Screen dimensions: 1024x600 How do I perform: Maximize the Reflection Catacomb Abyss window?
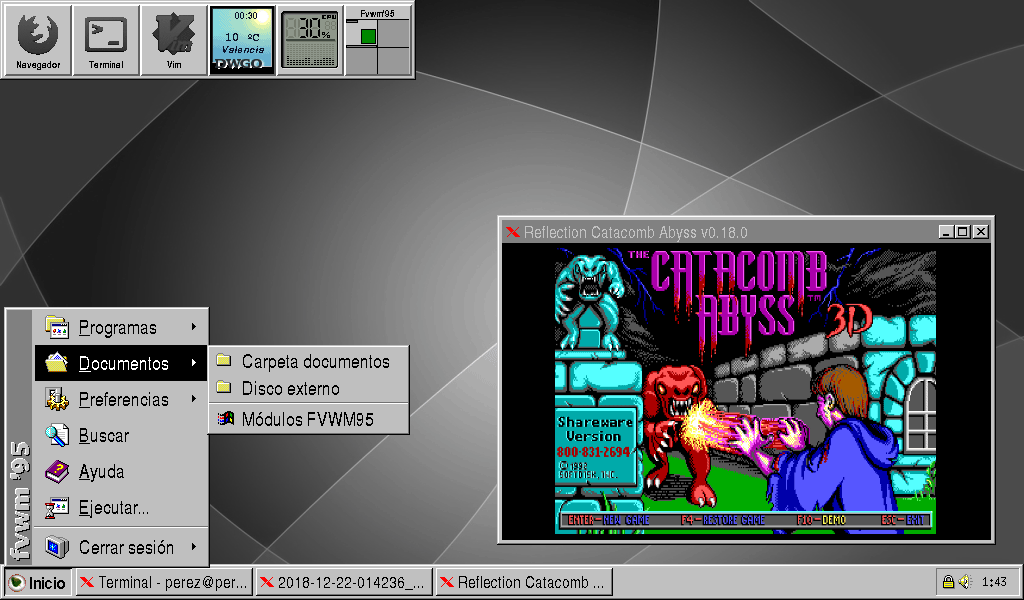tap(963, 232)
